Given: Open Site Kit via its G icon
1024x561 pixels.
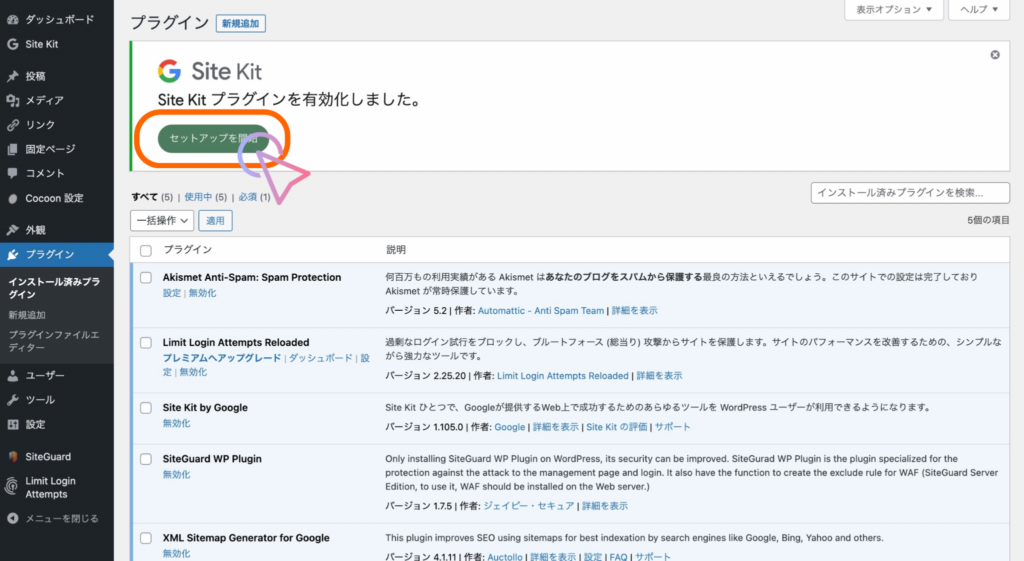Looking at the screenshot, I should (12, 44).
